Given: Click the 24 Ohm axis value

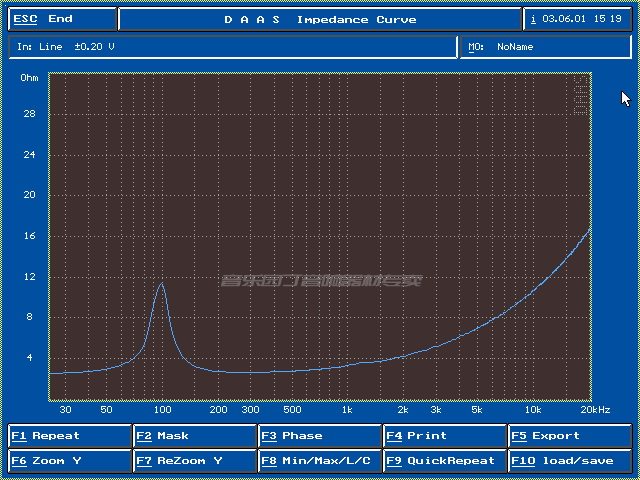Looking at the screenshot, I should click(x=29, y=154).
